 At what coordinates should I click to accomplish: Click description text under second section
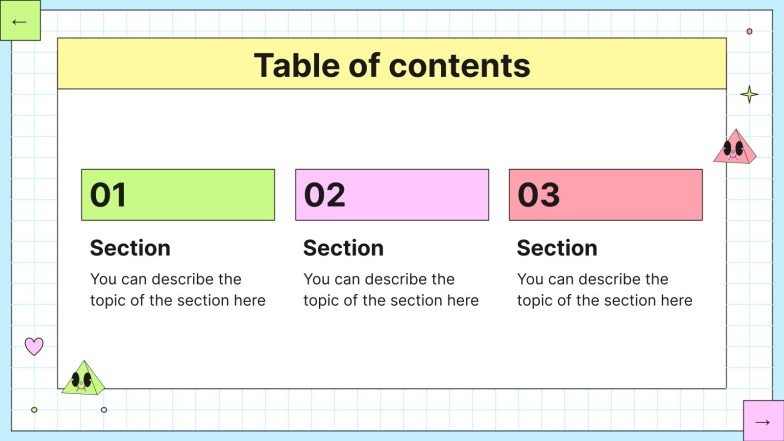[391, 290]
